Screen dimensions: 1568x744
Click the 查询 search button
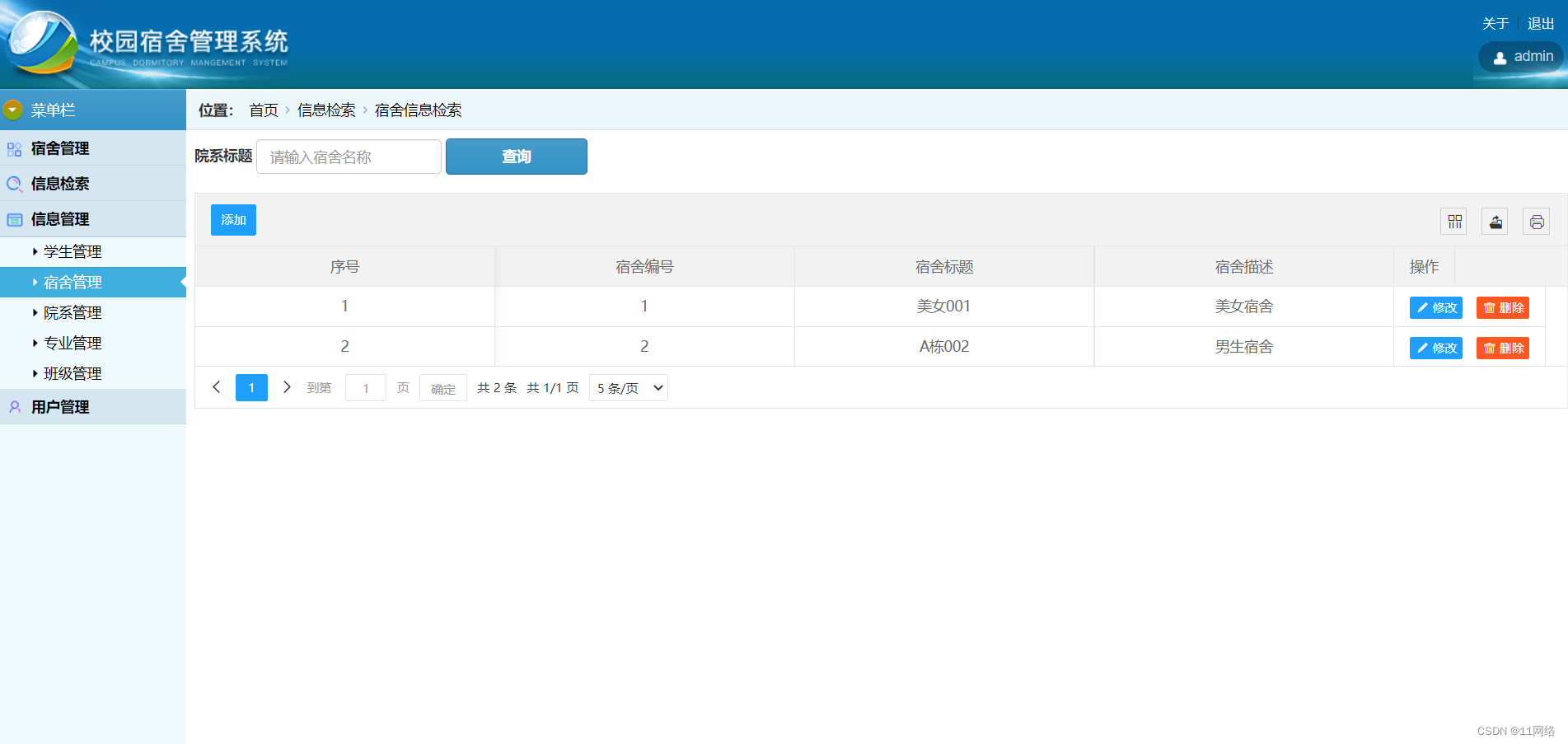point(516,157)
